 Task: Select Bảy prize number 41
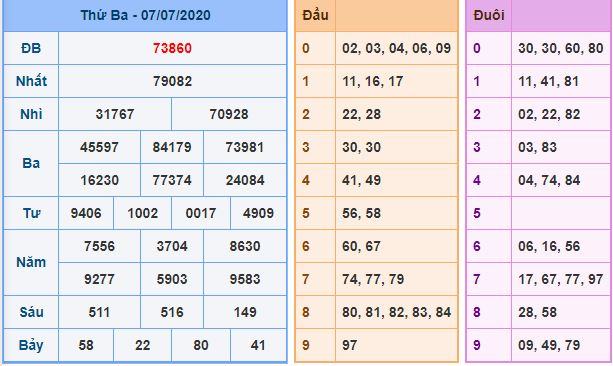click(258, 345)
